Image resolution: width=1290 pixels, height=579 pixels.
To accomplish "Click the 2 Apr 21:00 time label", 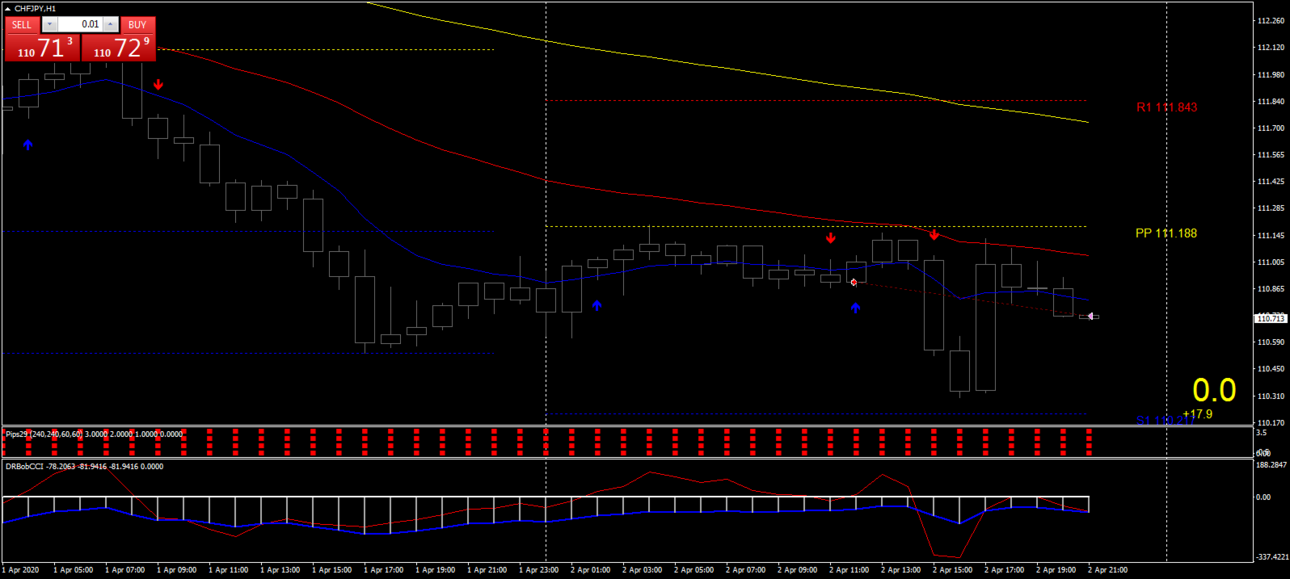I will pyautogui.click(x=1108, y=570).
